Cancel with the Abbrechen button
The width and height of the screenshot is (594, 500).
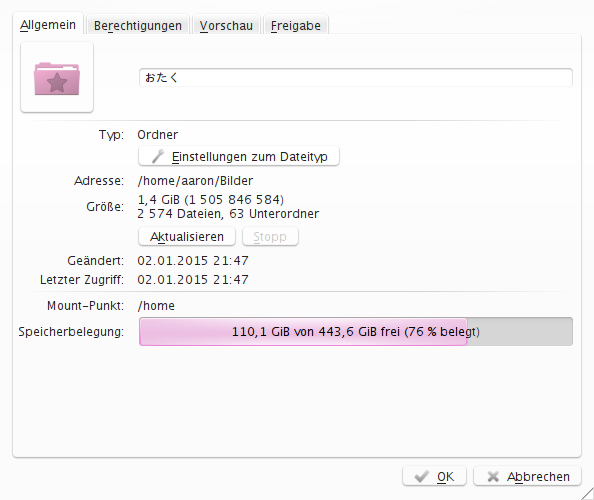pos(527,476)
